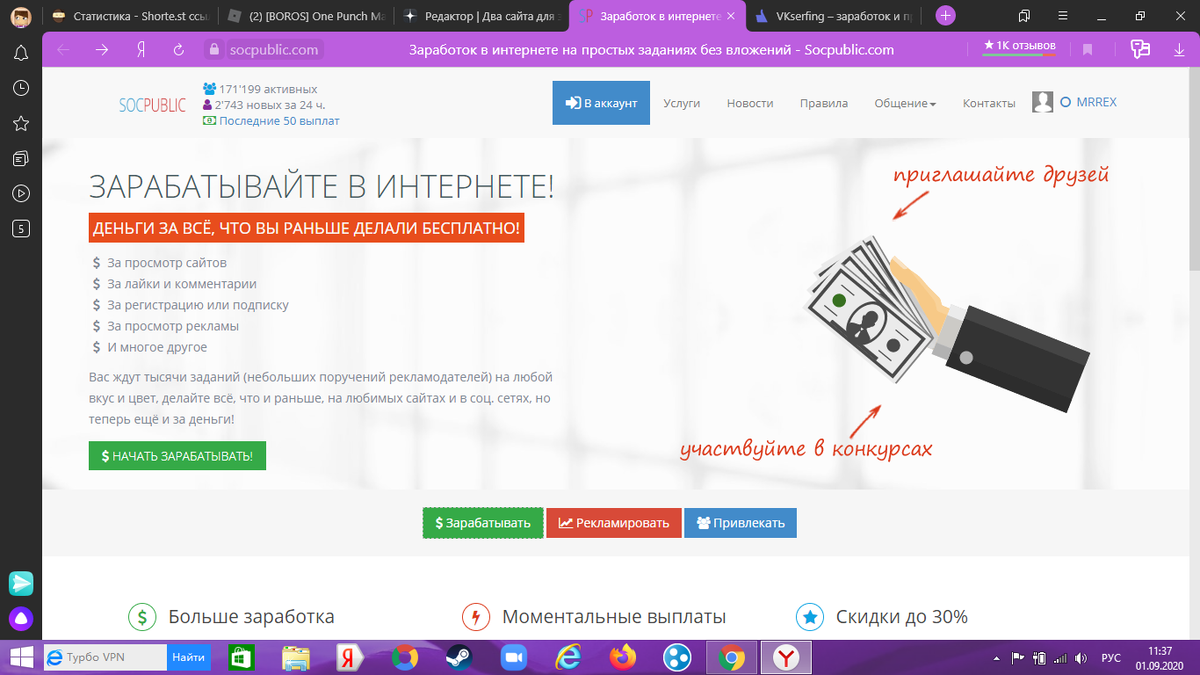Open favorites star in sidebar
Screen dimensions: 1200x675
coord(20,123)
